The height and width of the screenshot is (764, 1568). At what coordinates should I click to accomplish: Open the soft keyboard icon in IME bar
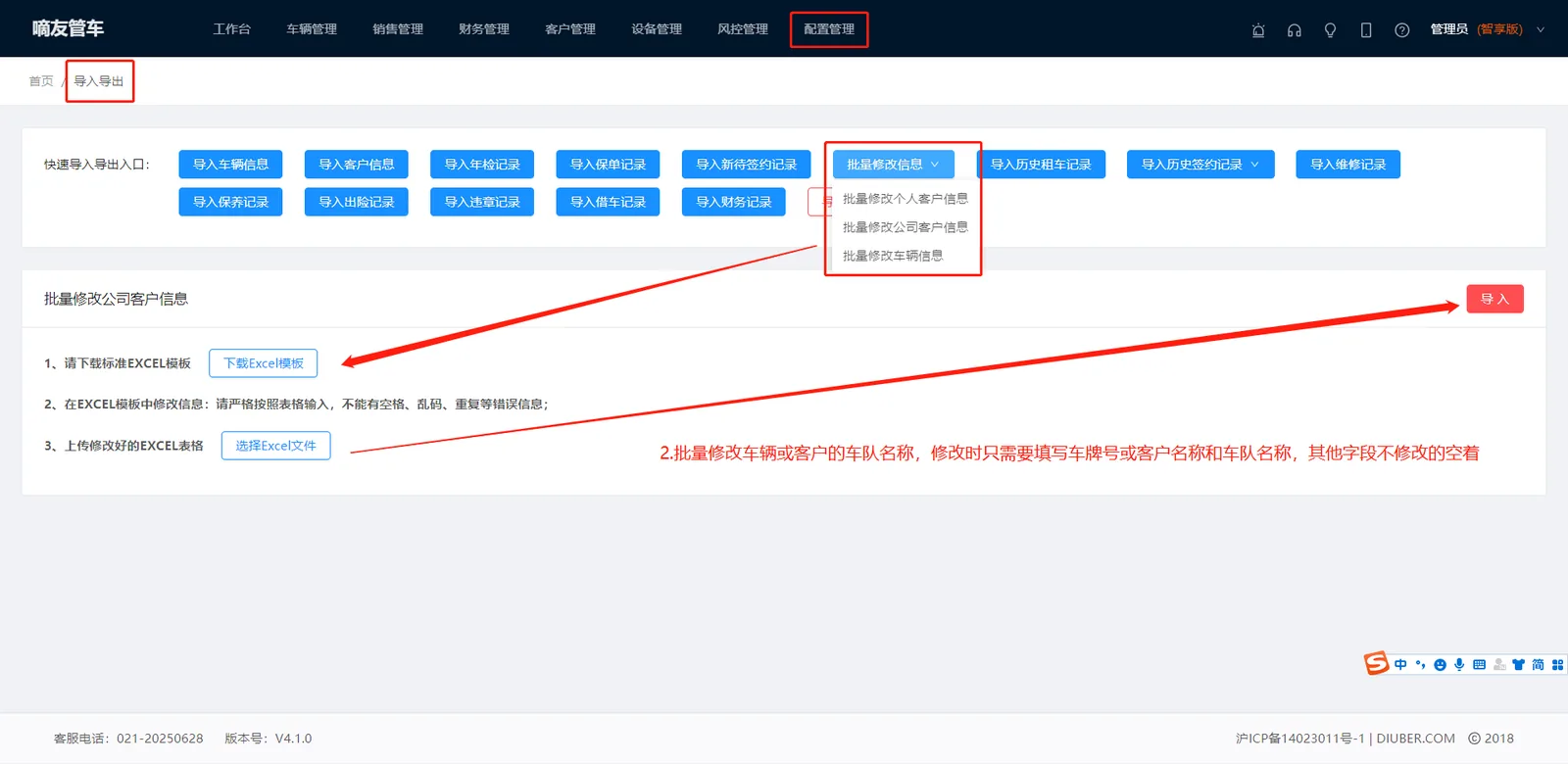click(1479, 665)
